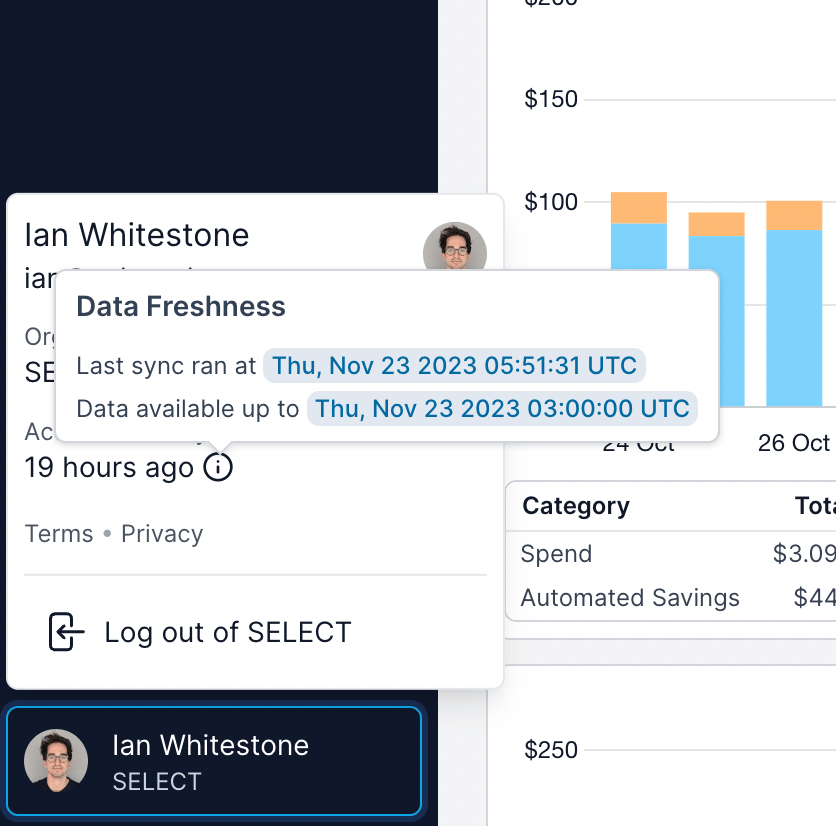
Task: Click the data available up to timestamp
Action: click(502, 408)
